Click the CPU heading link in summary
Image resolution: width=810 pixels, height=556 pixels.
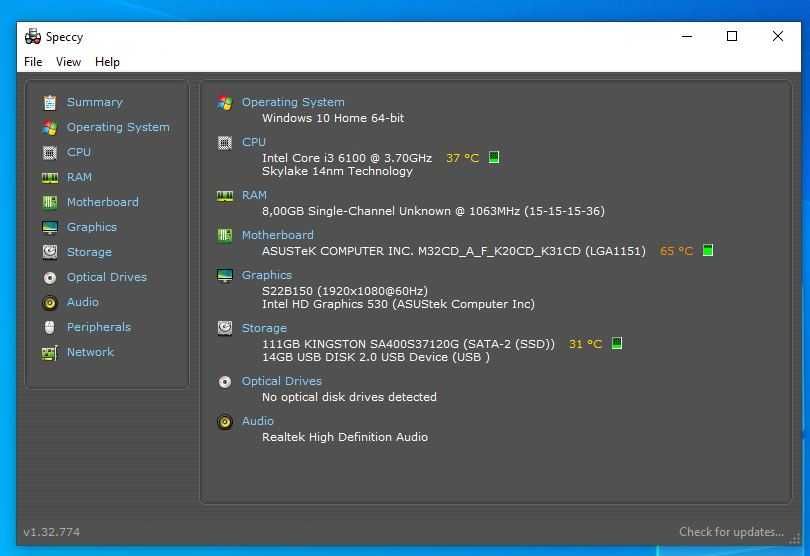(x=254, y=142)
